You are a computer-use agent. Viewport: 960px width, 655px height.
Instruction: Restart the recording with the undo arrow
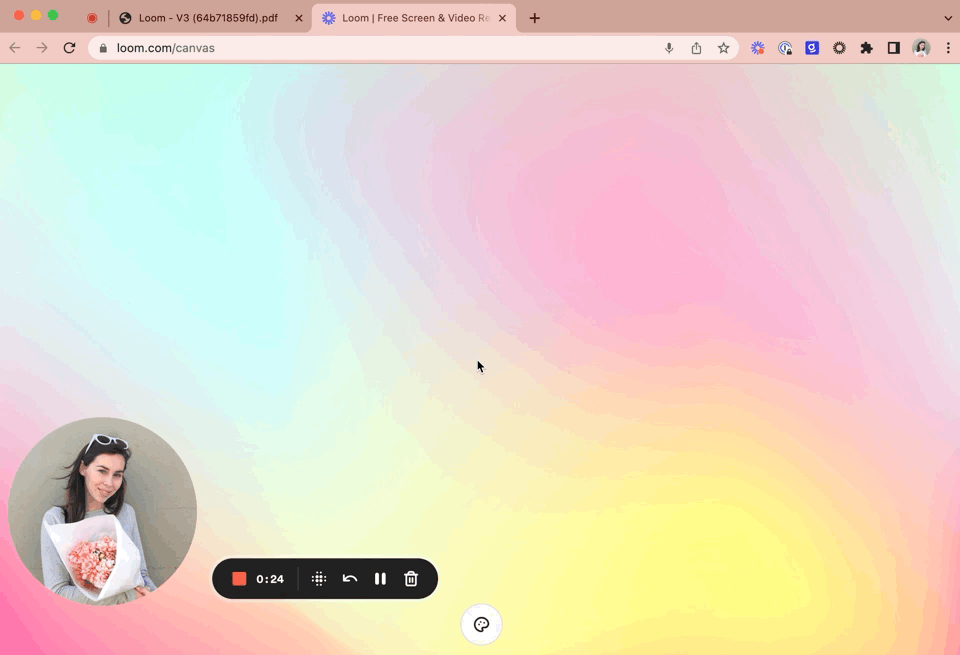pyautogui.click(x=349, y=578)
